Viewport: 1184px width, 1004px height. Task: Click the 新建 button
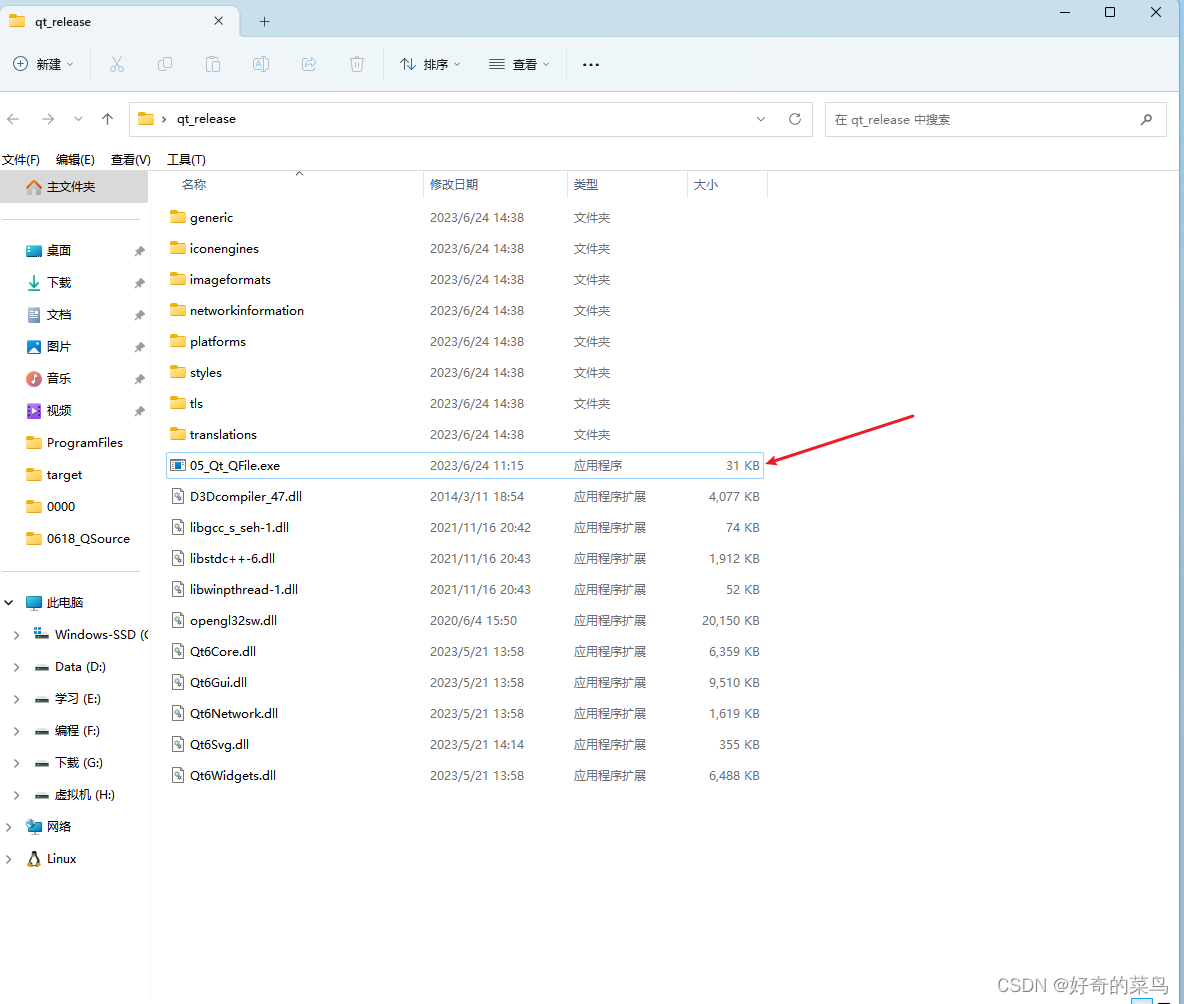pos(43,64)
